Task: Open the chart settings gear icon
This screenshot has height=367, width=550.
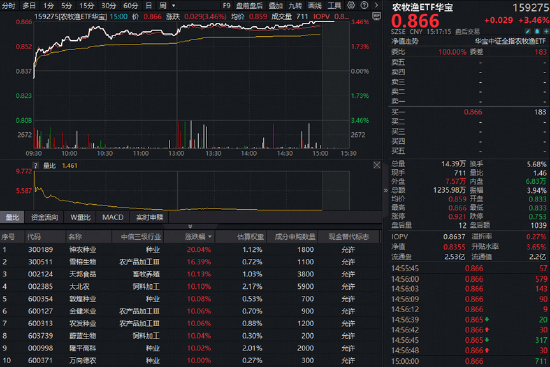Action: (351, 5)
